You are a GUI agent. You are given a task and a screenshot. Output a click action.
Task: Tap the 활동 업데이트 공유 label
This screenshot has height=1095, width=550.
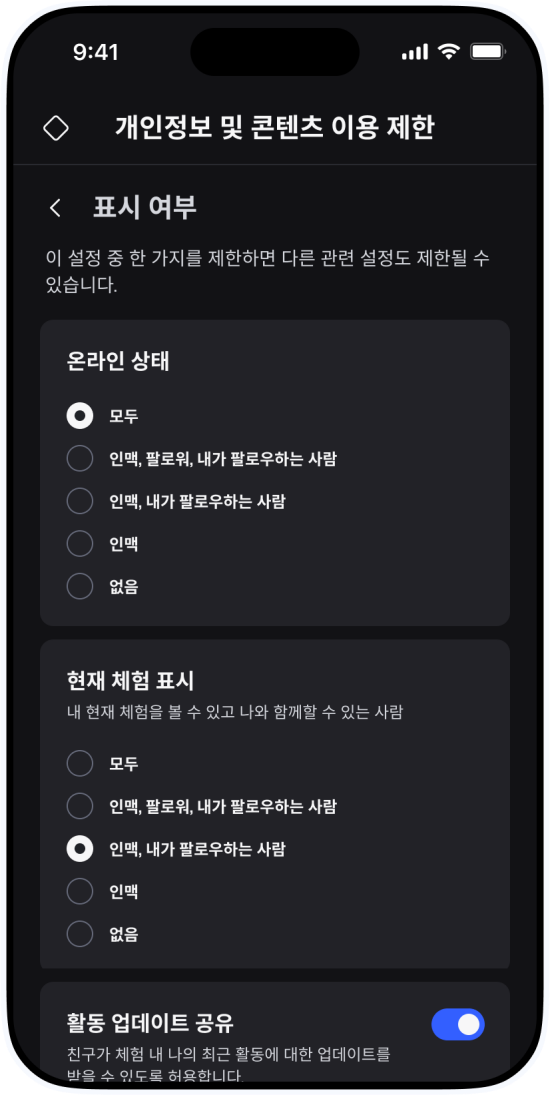(150, 1024)
